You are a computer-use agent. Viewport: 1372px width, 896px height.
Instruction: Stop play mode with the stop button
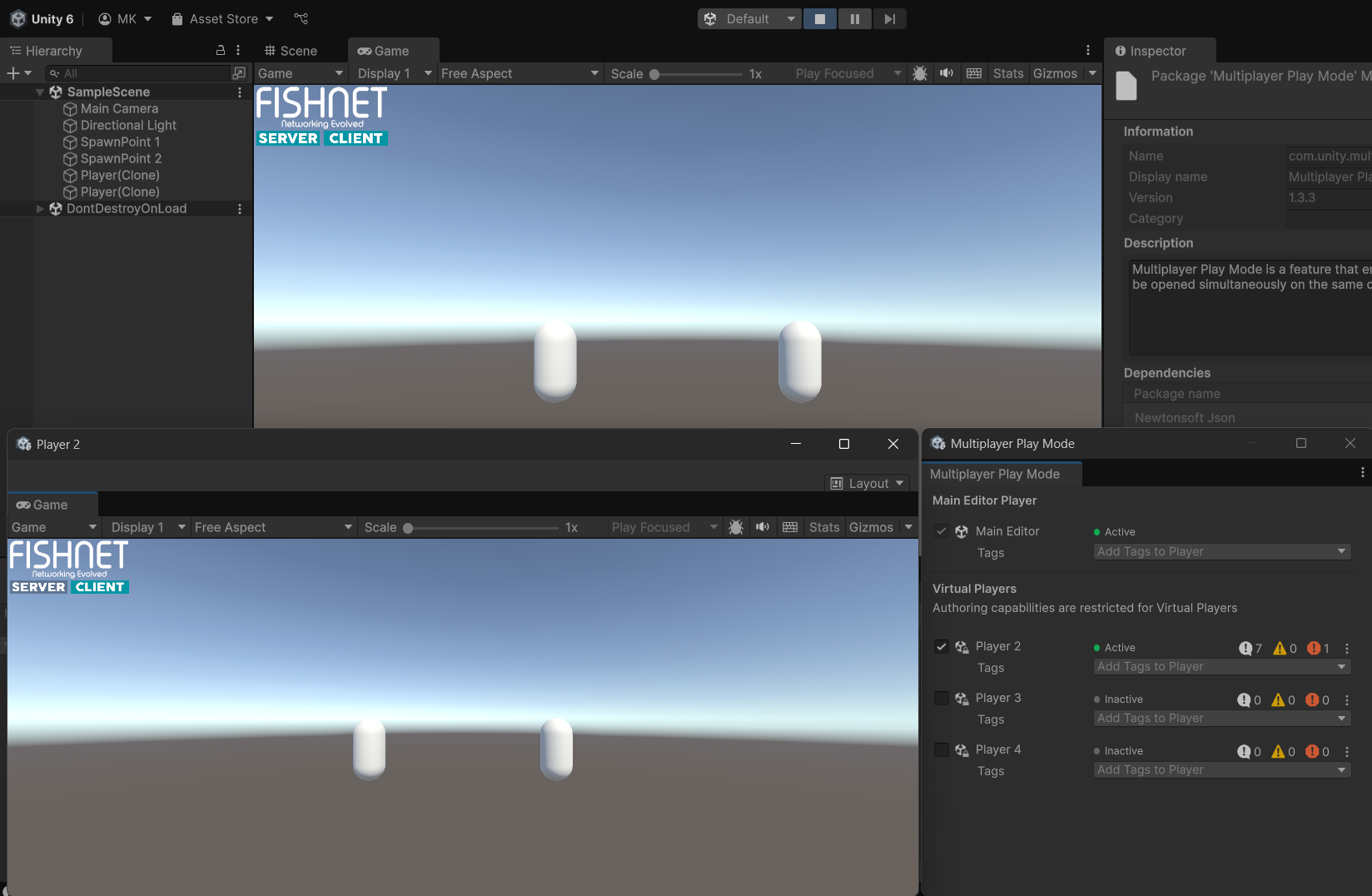[x=820, y=19]
